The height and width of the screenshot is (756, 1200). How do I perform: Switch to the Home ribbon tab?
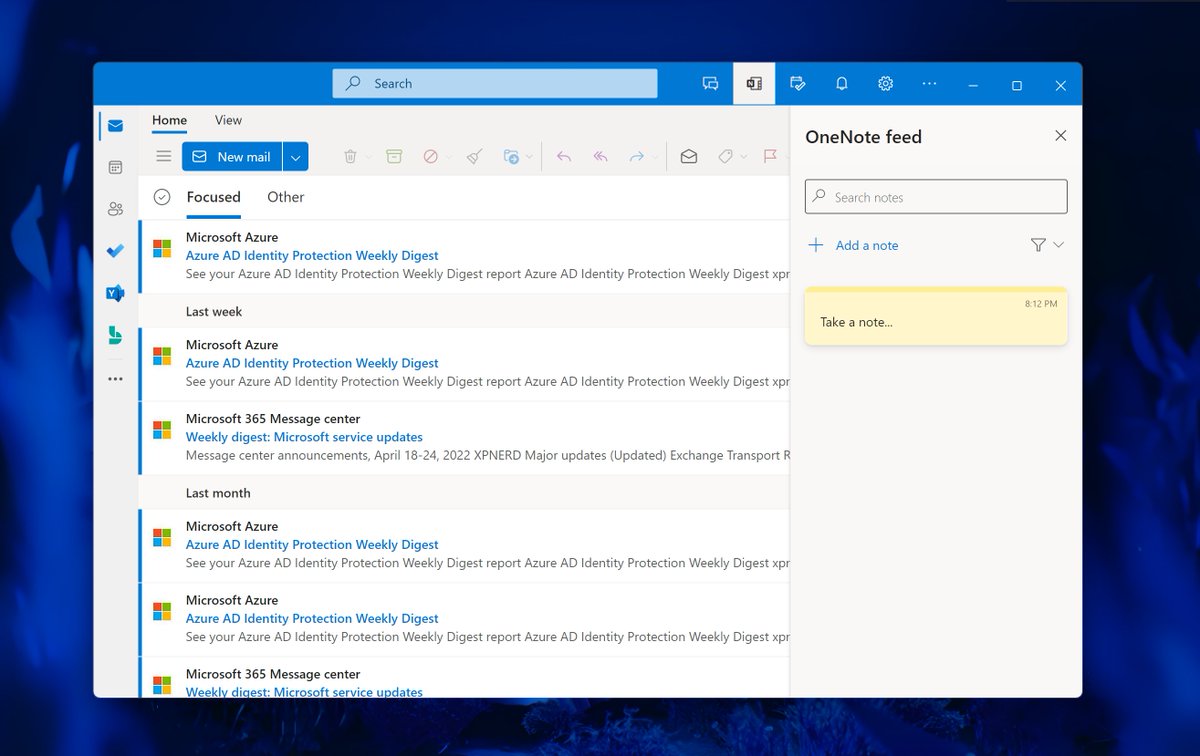(169, 120)
